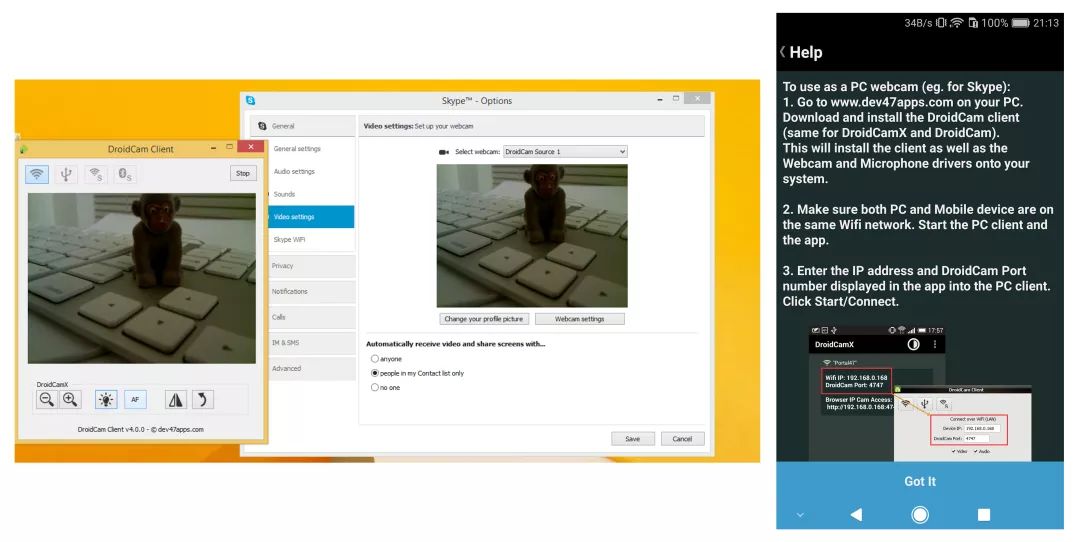Expand the General section in Skype Options
The width and height of the screenshot is (1080, 542).
coord(303,126)
